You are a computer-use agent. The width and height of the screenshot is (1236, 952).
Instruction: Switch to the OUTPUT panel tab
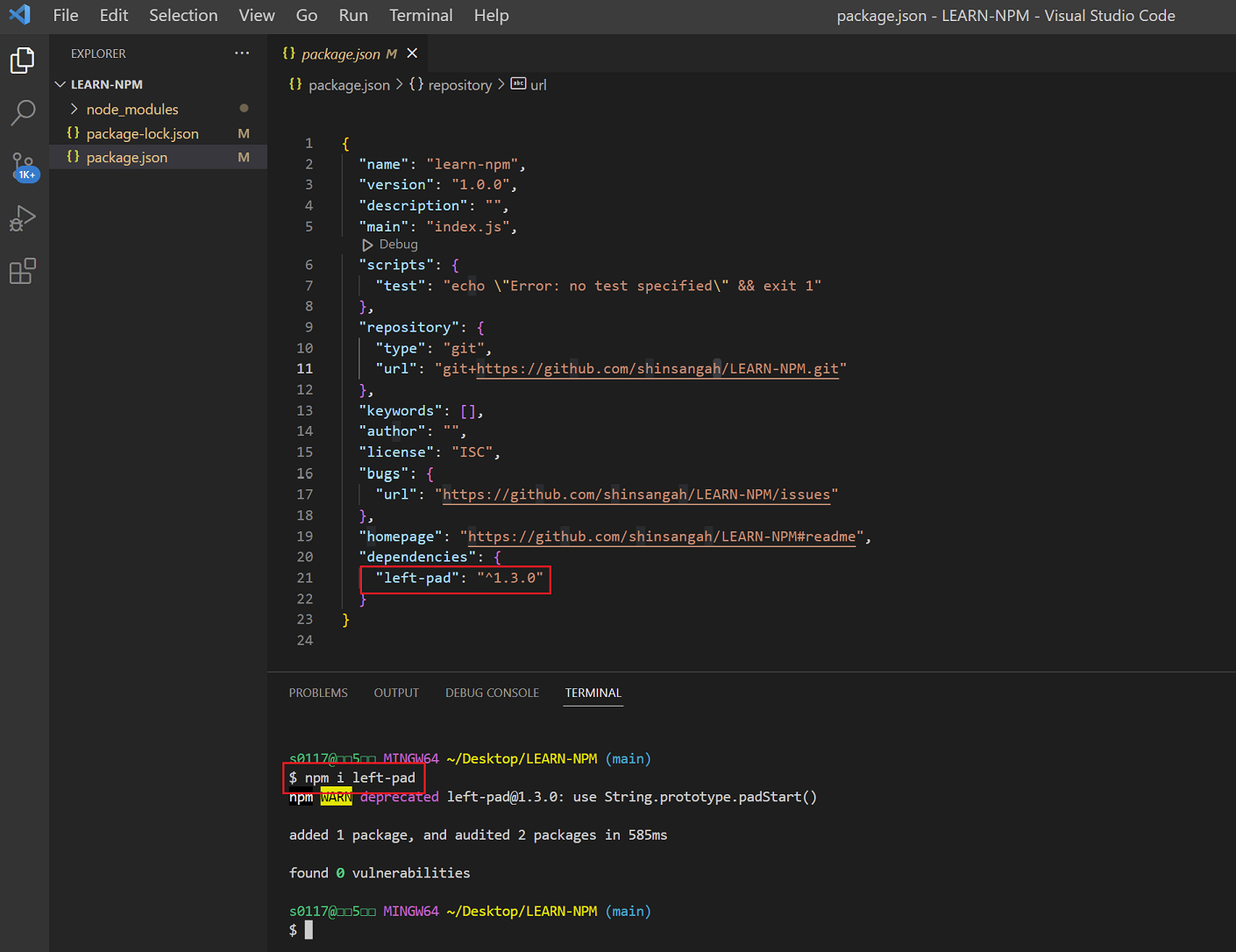coord(396,693)
